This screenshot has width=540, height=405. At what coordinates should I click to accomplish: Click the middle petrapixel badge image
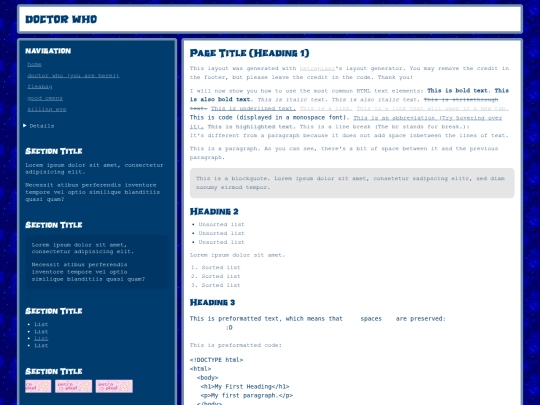click(73, 386)
